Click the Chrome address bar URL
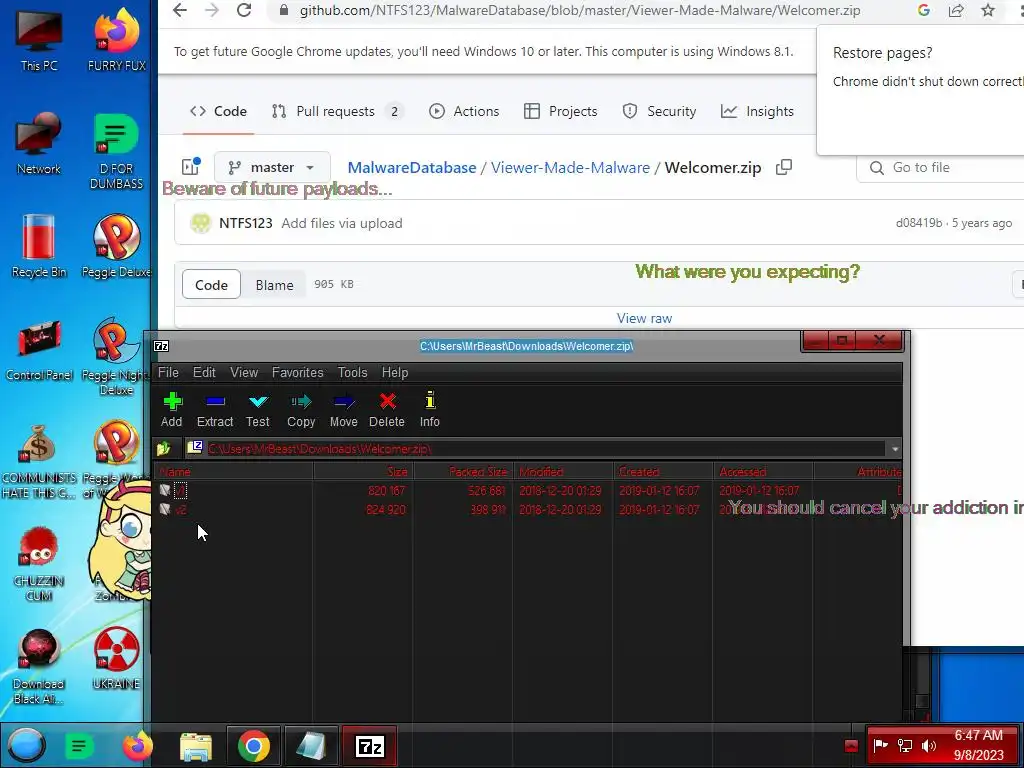This screenshot has width=1024, height=768. [x=579, y=10]
